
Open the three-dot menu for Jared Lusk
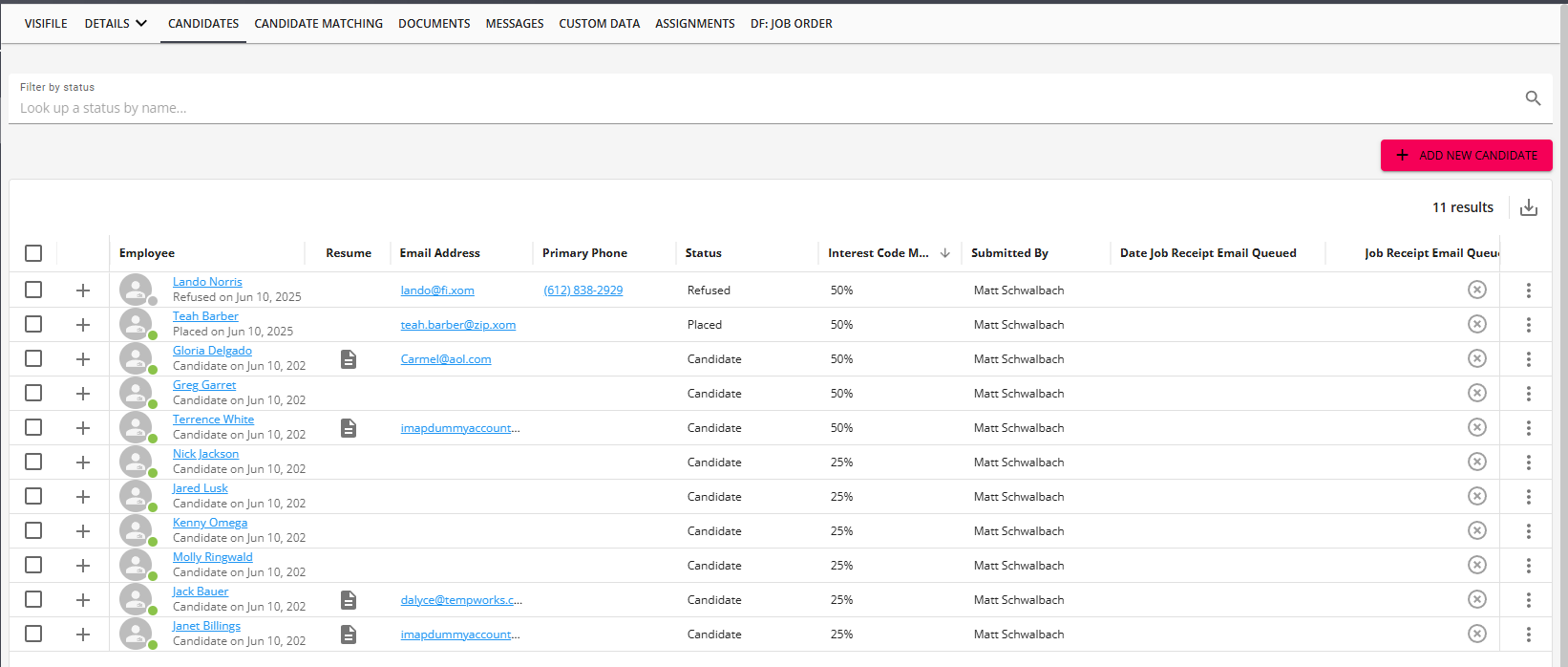click(1529, 497)
